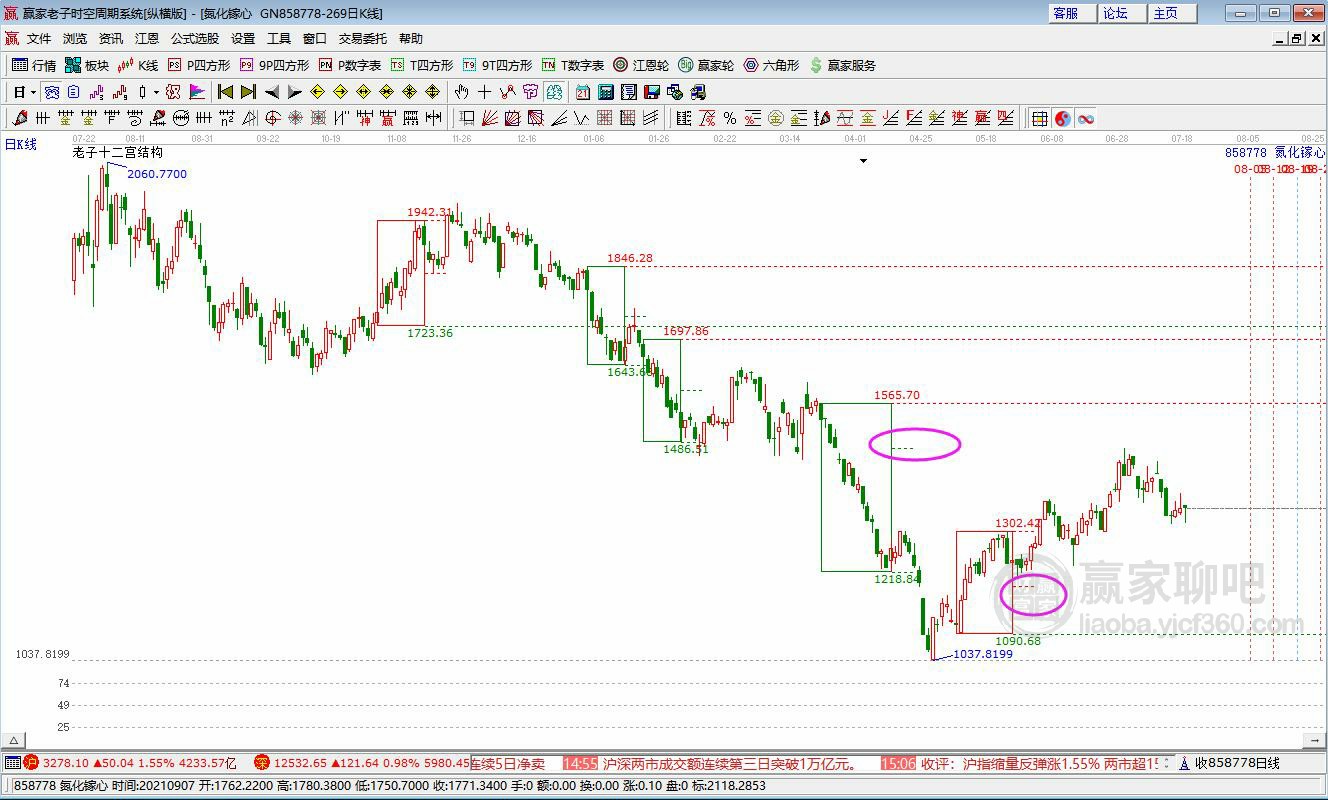
Task: Open the 行情 quotes view
Action: (x=34, y=65)
